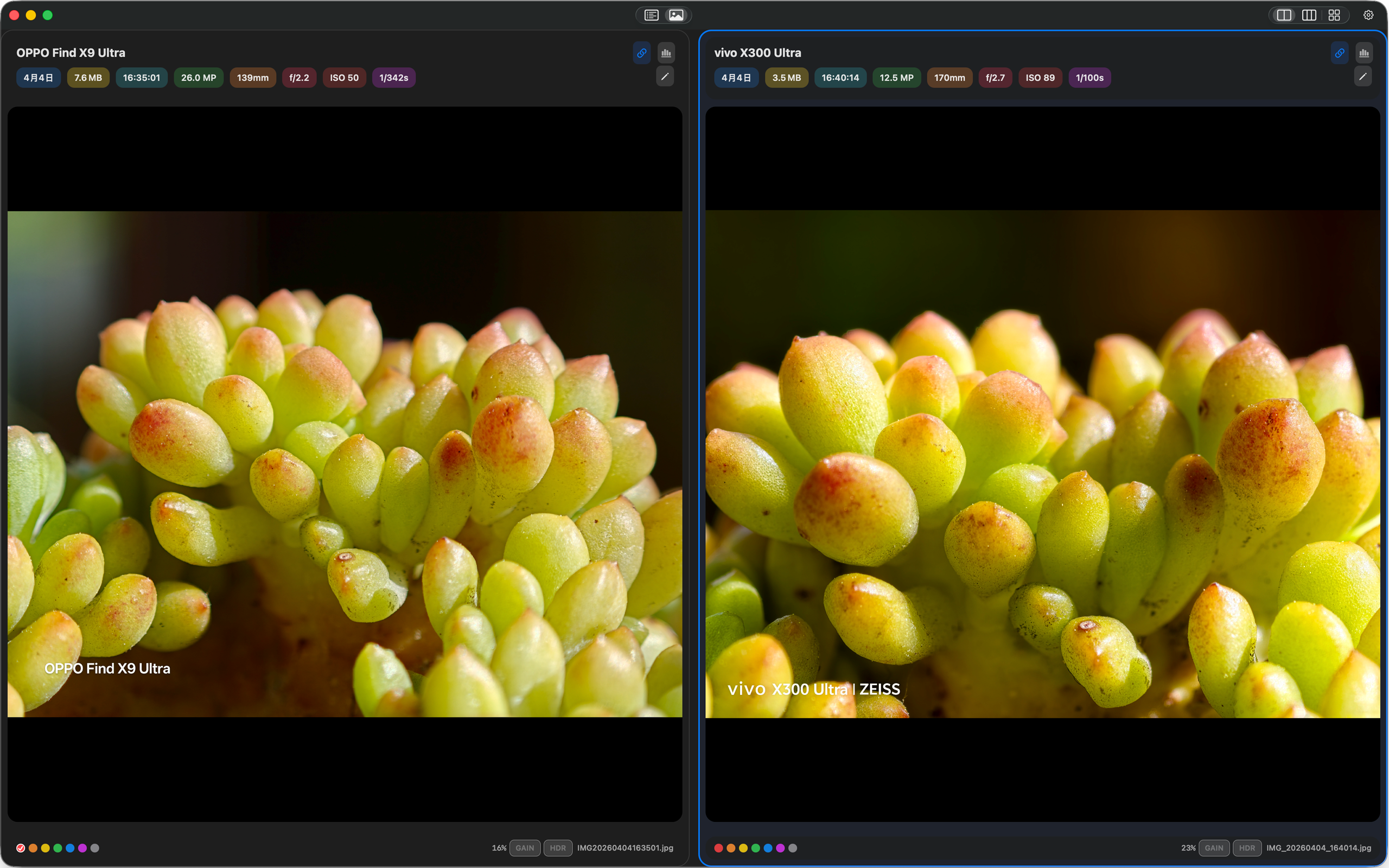Image resolution: width=1389 pixels, height=868 pixels.
Task: Click filename IMG_20260404_164014.jpg
Action: (1318, 848)
